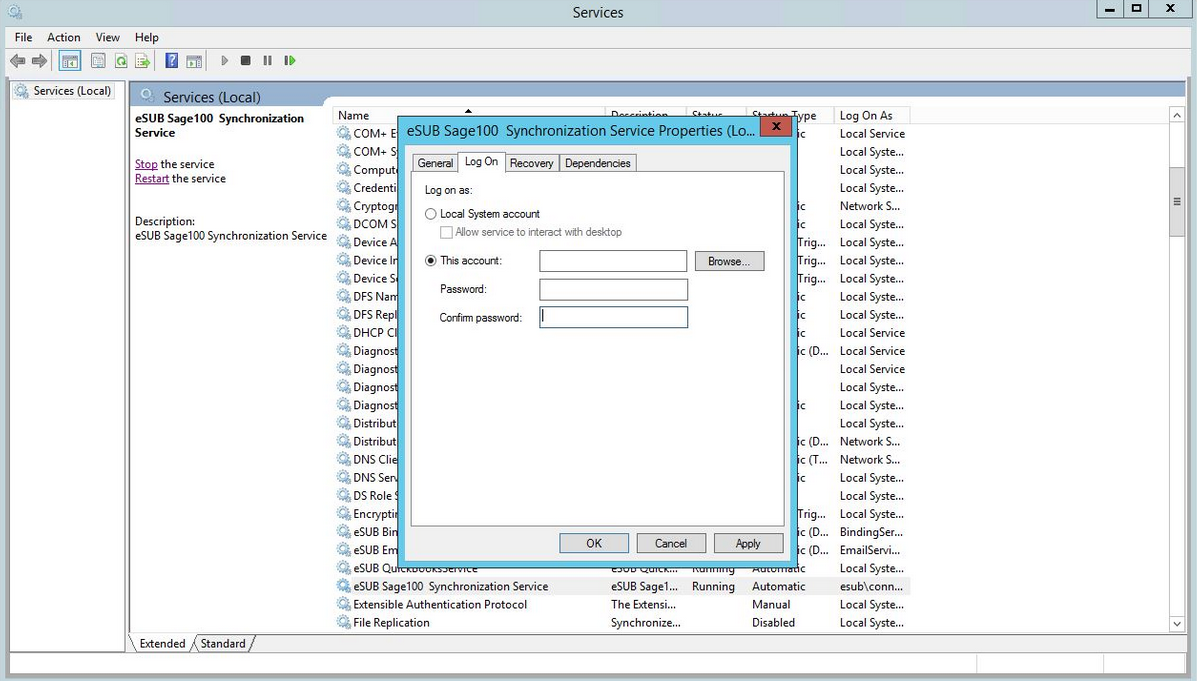Check Allow service to interact with desktop
This screenshot has height=681, width=1197.
click(447, 232)
